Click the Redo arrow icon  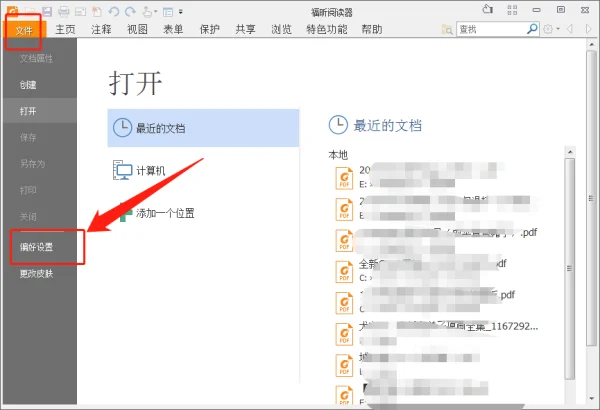[130, 12]
